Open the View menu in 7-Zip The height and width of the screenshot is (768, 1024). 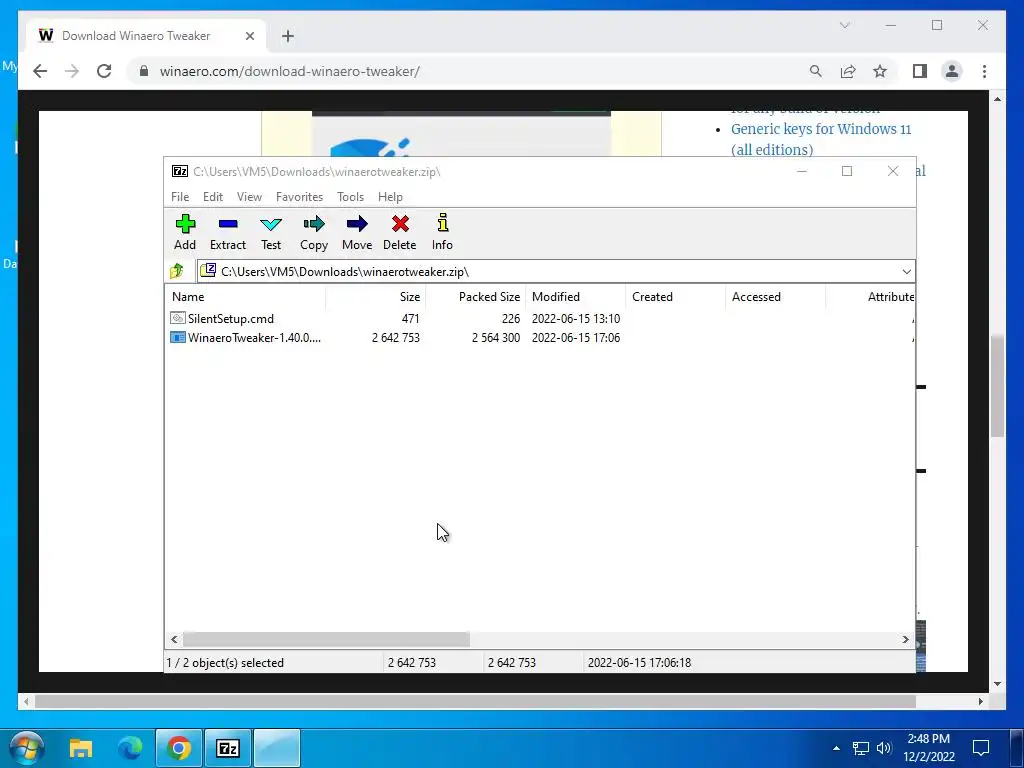coord(249,197)
